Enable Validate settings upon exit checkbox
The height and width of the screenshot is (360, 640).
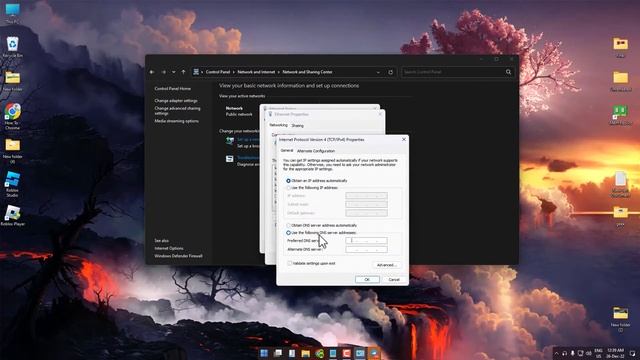[x=289, y=263]
